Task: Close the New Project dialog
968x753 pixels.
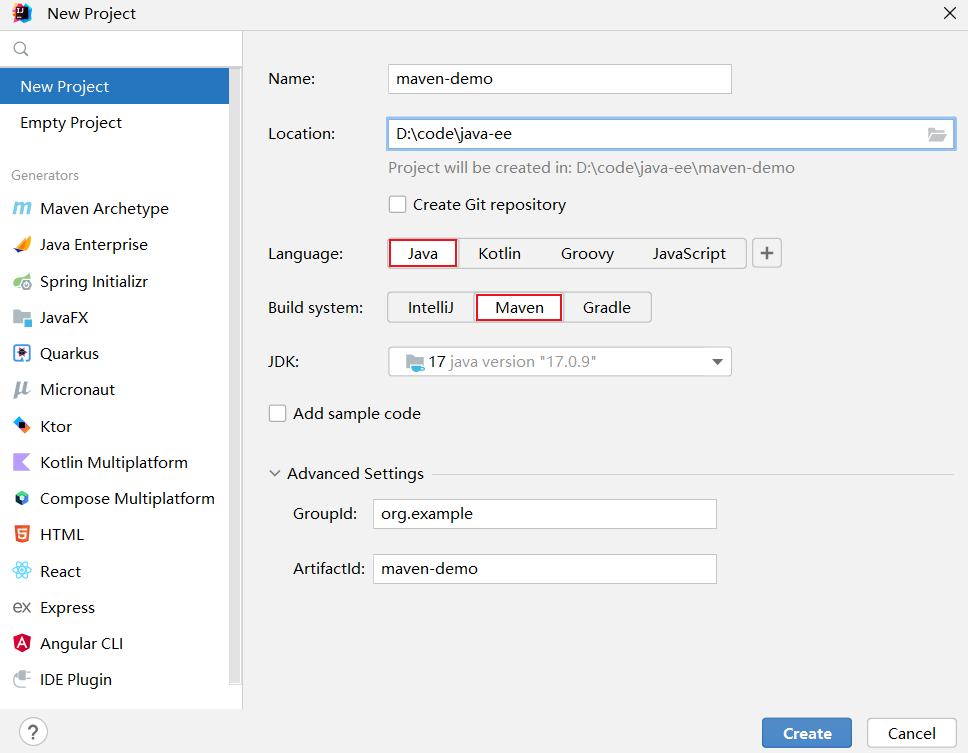Action: (x=949, y=13)
